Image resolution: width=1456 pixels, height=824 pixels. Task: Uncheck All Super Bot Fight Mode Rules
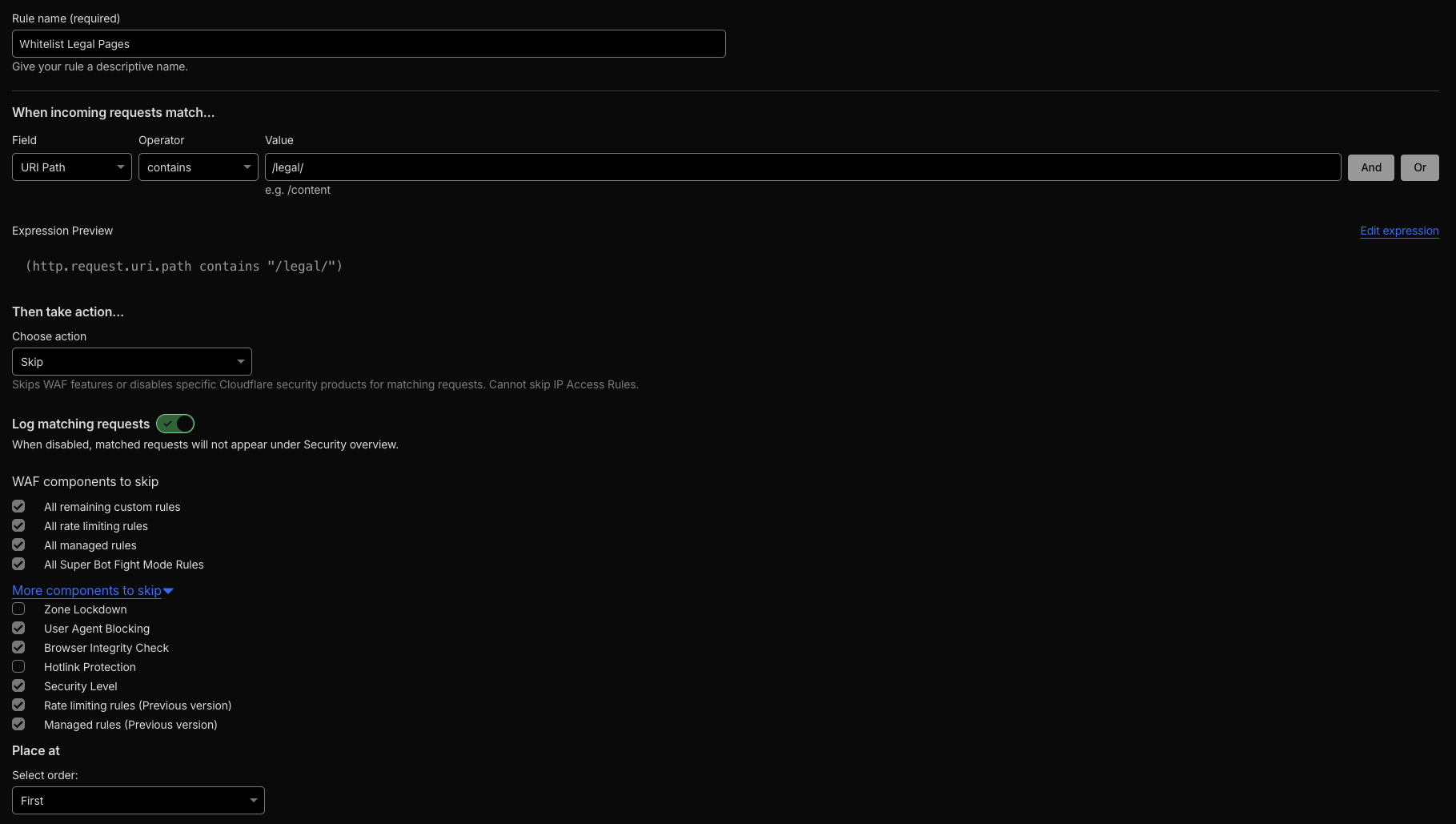pyautogui.click(x=18, y=564)
